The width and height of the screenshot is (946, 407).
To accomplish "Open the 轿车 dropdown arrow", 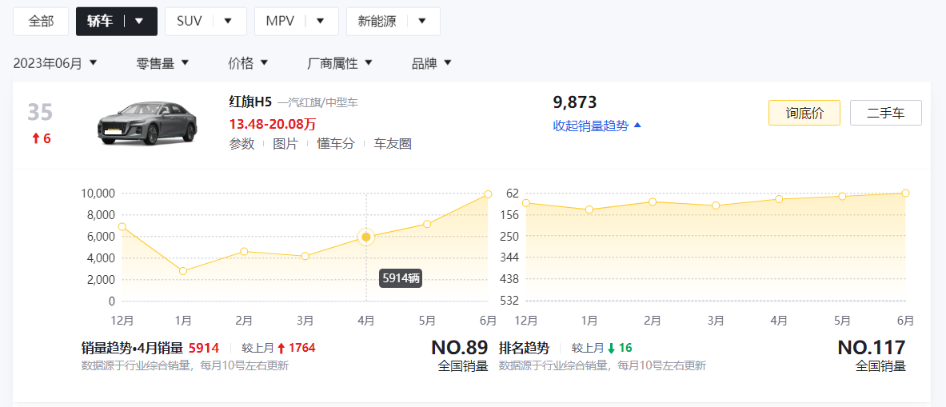I will point(139,21).
